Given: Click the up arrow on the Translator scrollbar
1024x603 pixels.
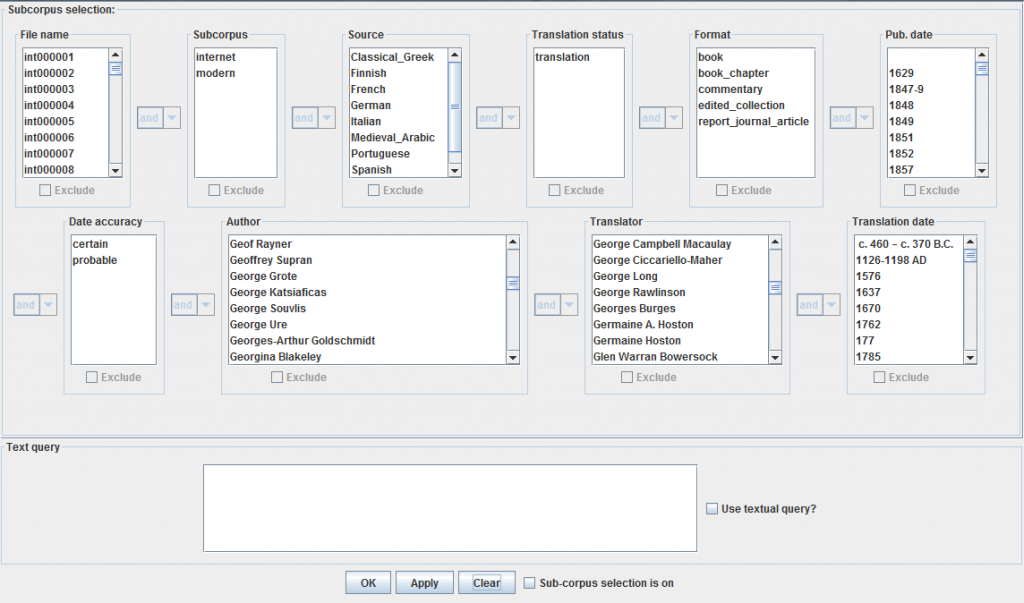Looking at the screenshot, I should pyautogui.click(x=775, y=240).
